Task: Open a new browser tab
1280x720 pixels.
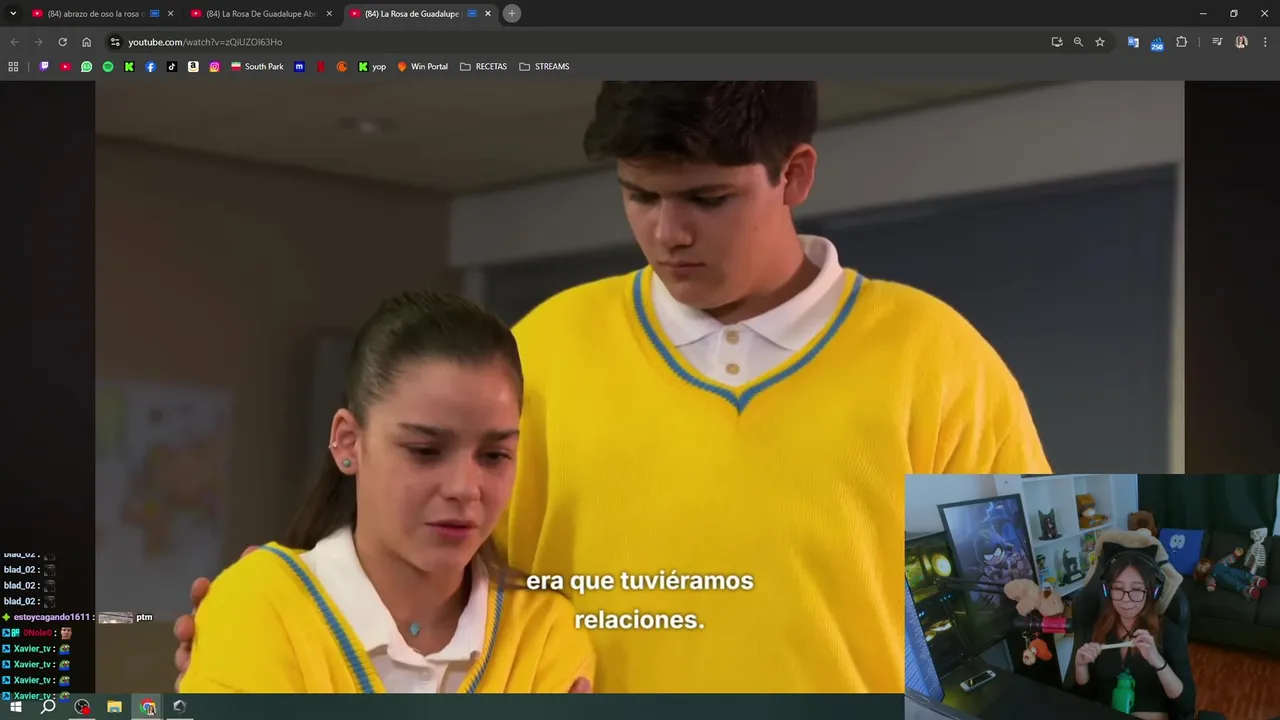Action: 512,13
